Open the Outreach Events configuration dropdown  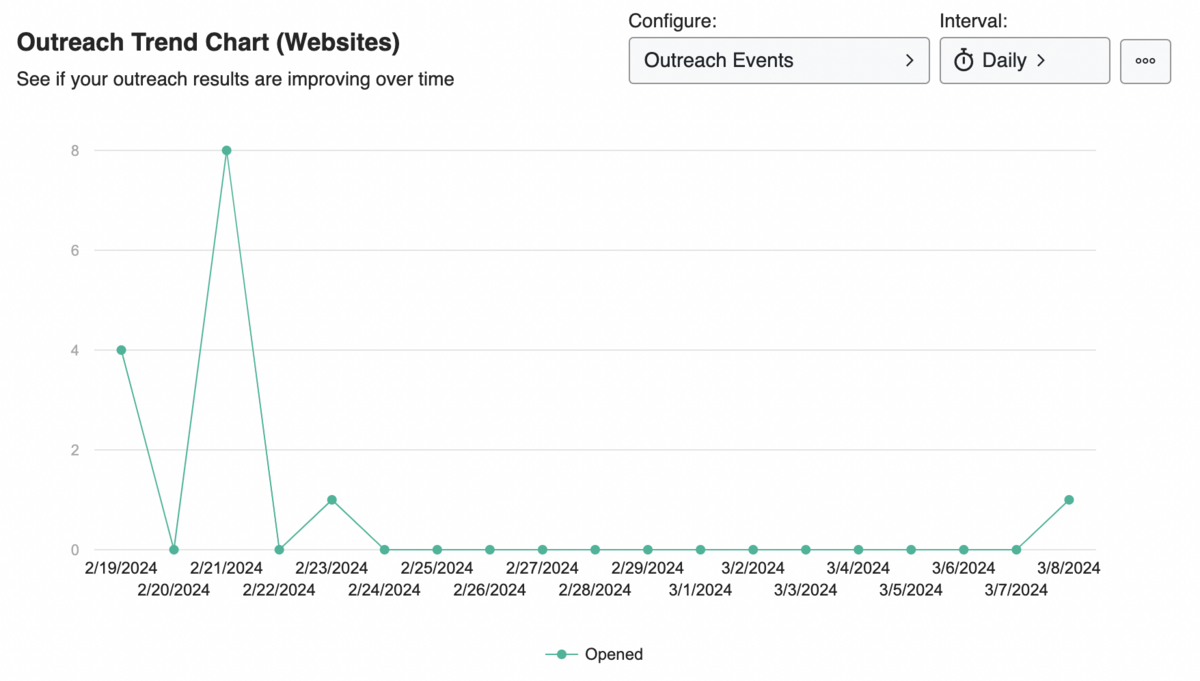[778, 60]
